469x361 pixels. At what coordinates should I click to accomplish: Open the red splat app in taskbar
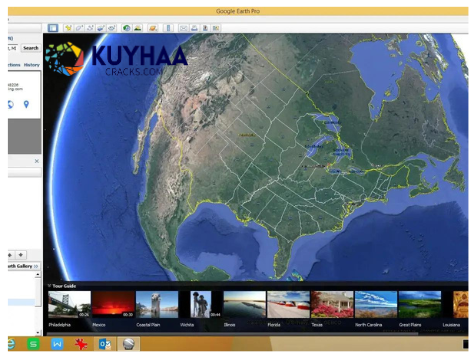tap(81, 344)
